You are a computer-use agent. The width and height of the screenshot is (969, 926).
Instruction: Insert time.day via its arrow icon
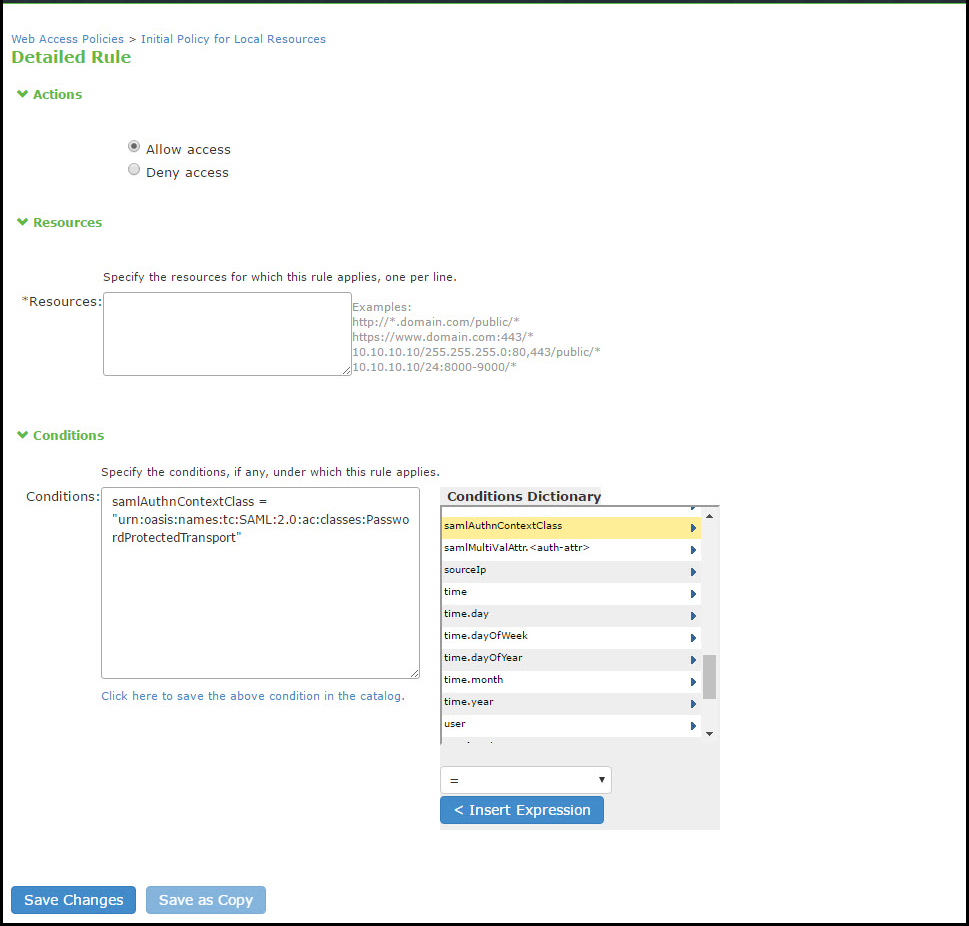(x=692, y=613)
